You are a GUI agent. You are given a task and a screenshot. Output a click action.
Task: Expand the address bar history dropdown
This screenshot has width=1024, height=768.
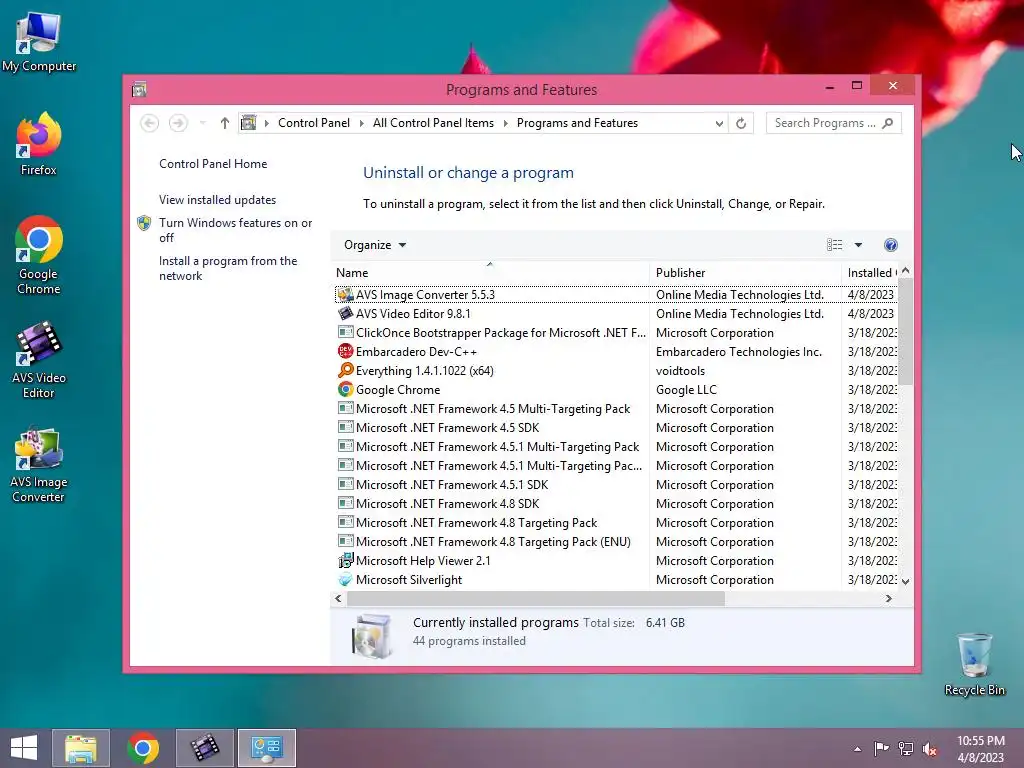click(x=719, y=123)
